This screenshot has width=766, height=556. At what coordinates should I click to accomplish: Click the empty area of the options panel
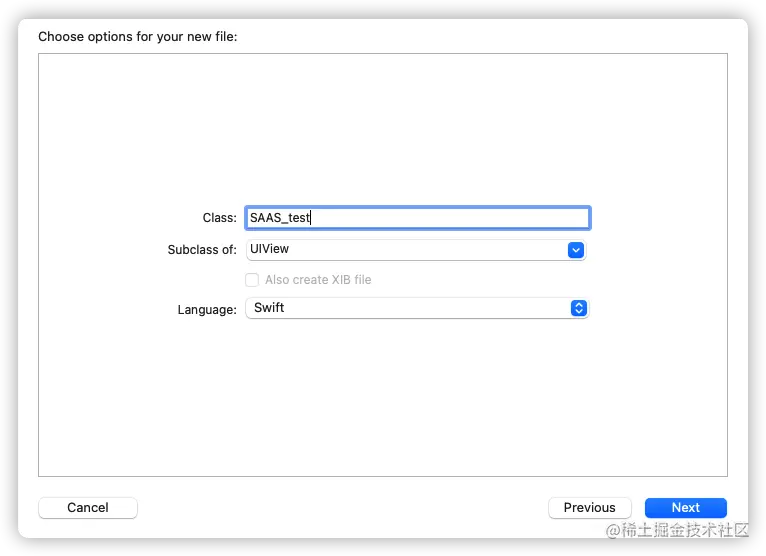[382, 400]
